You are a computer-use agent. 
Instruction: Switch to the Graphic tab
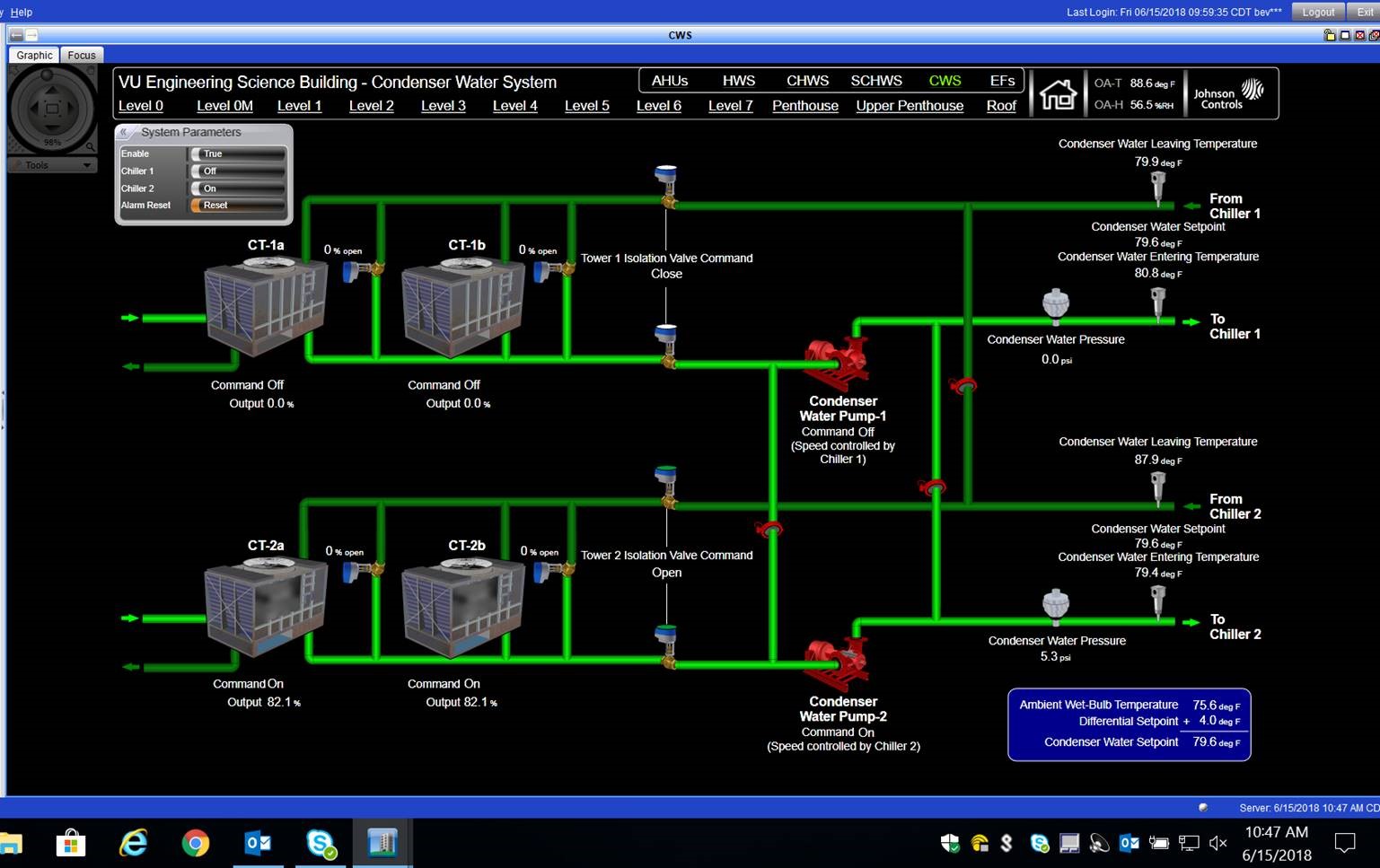(x=34, y=55)
